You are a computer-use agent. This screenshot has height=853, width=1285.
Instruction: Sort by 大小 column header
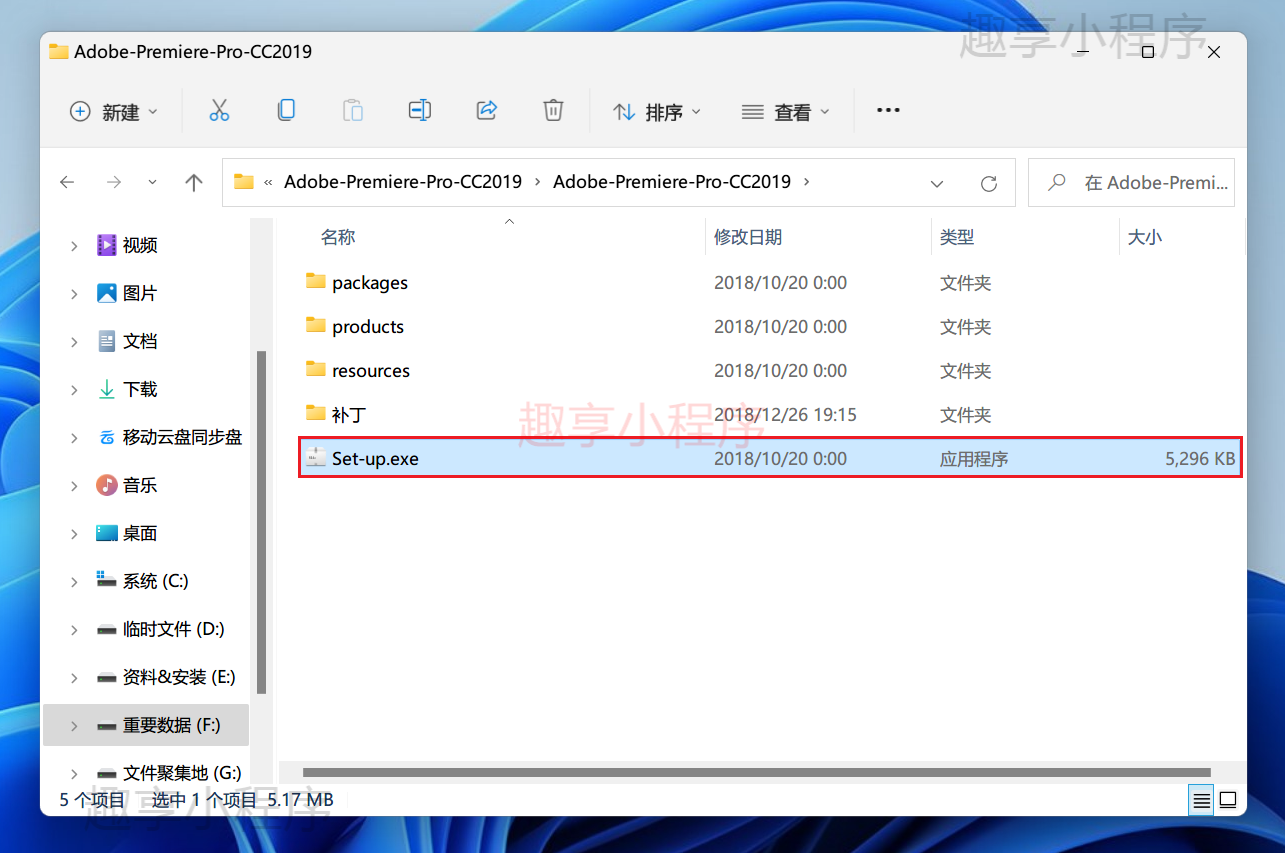[1145, 237]
